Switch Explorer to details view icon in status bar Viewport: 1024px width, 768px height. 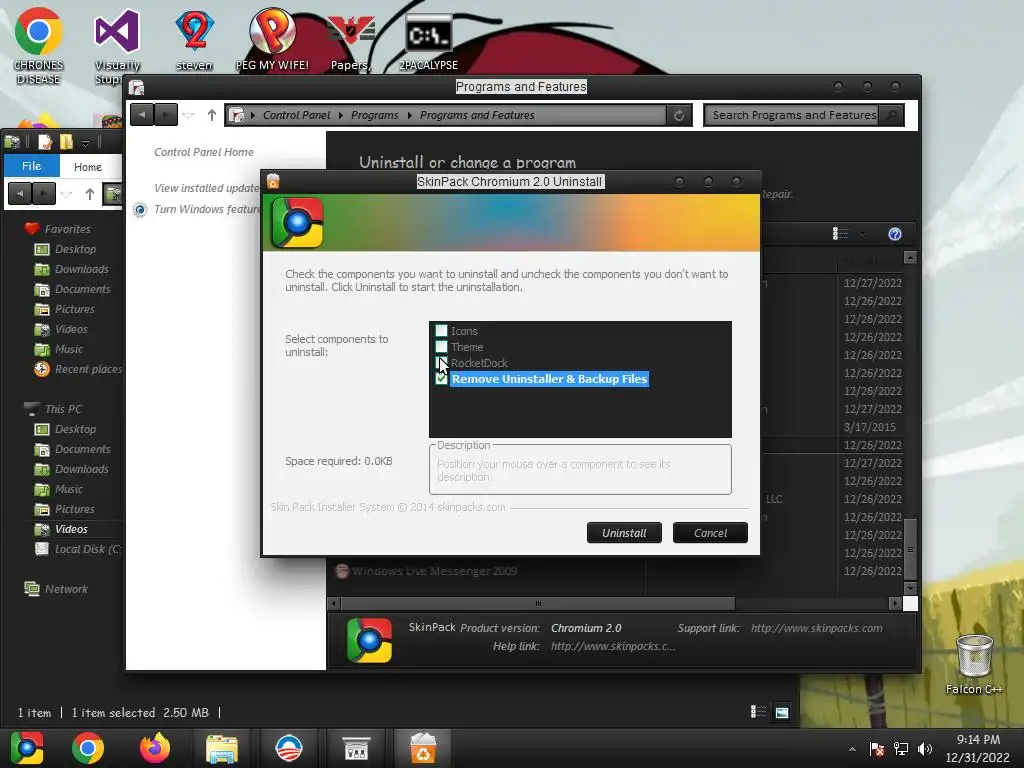(x=758, y=711)
